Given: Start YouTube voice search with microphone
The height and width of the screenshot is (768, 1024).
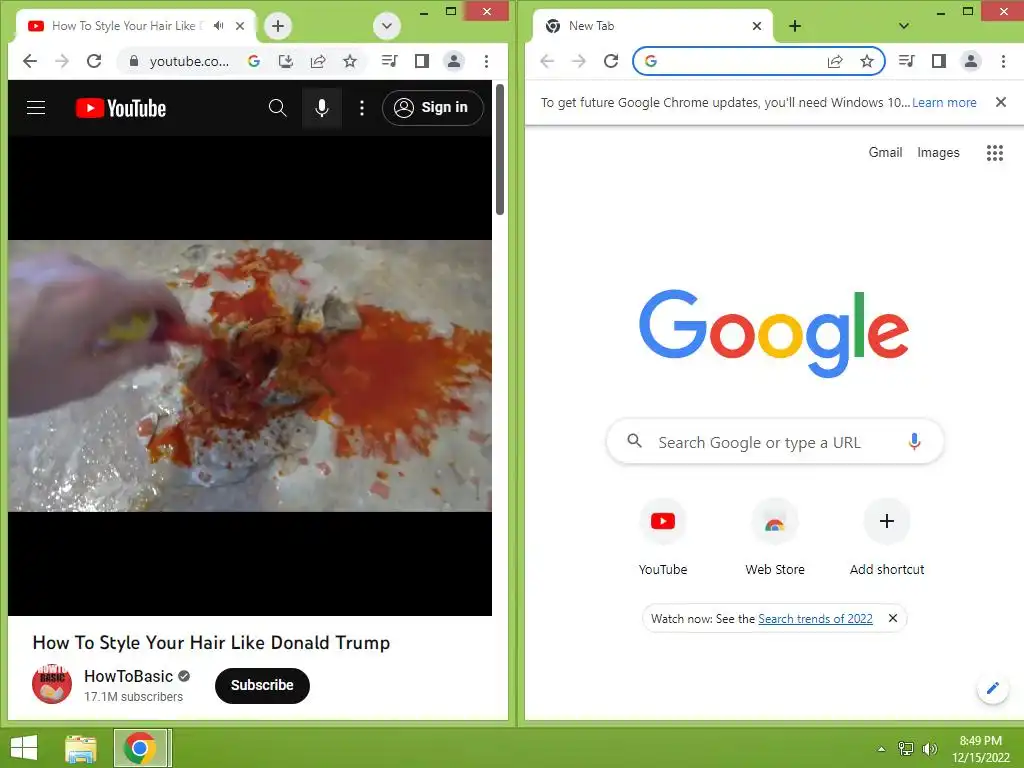Looking at the screenshot, I should 322,108.
